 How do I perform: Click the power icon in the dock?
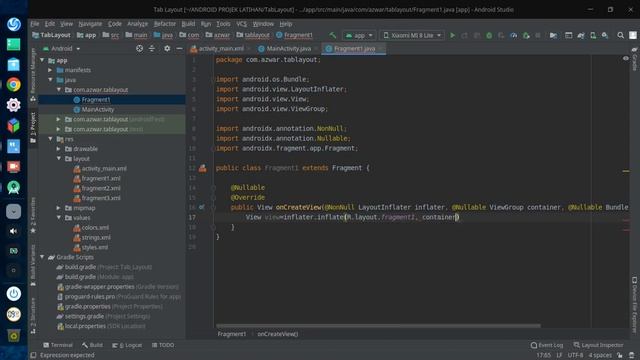pos(13,293)
